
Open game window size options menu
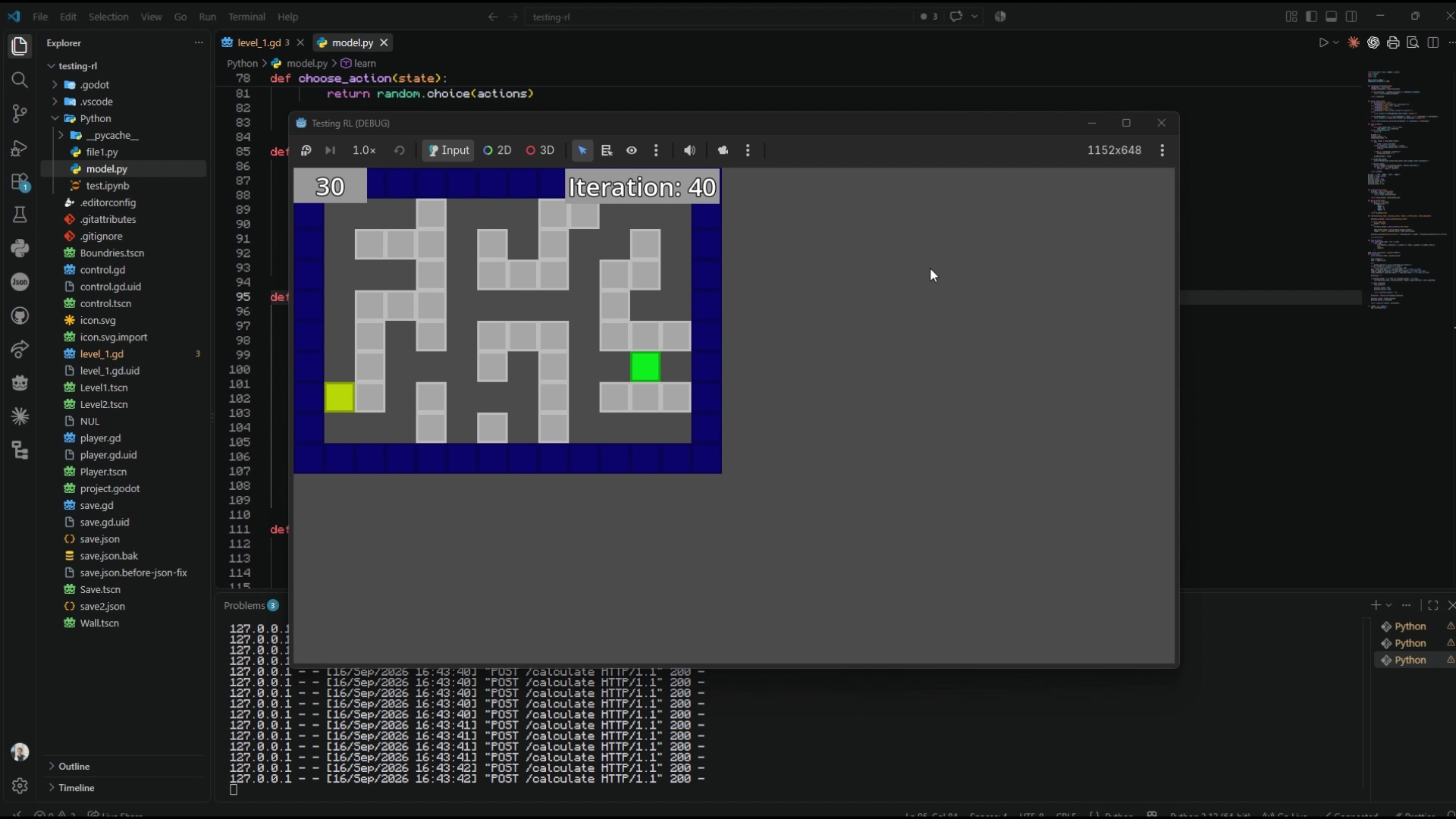coord(1163,150)
